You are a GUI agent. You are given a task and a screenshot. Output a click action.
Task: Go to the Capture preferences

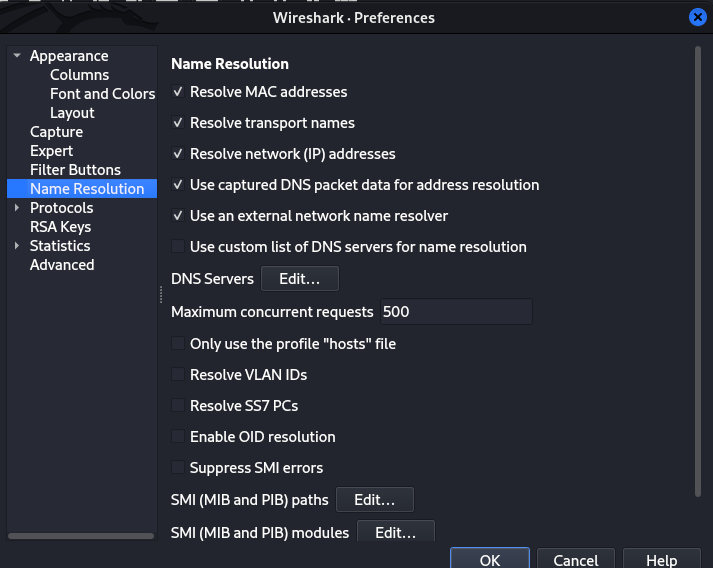[56, 132]
